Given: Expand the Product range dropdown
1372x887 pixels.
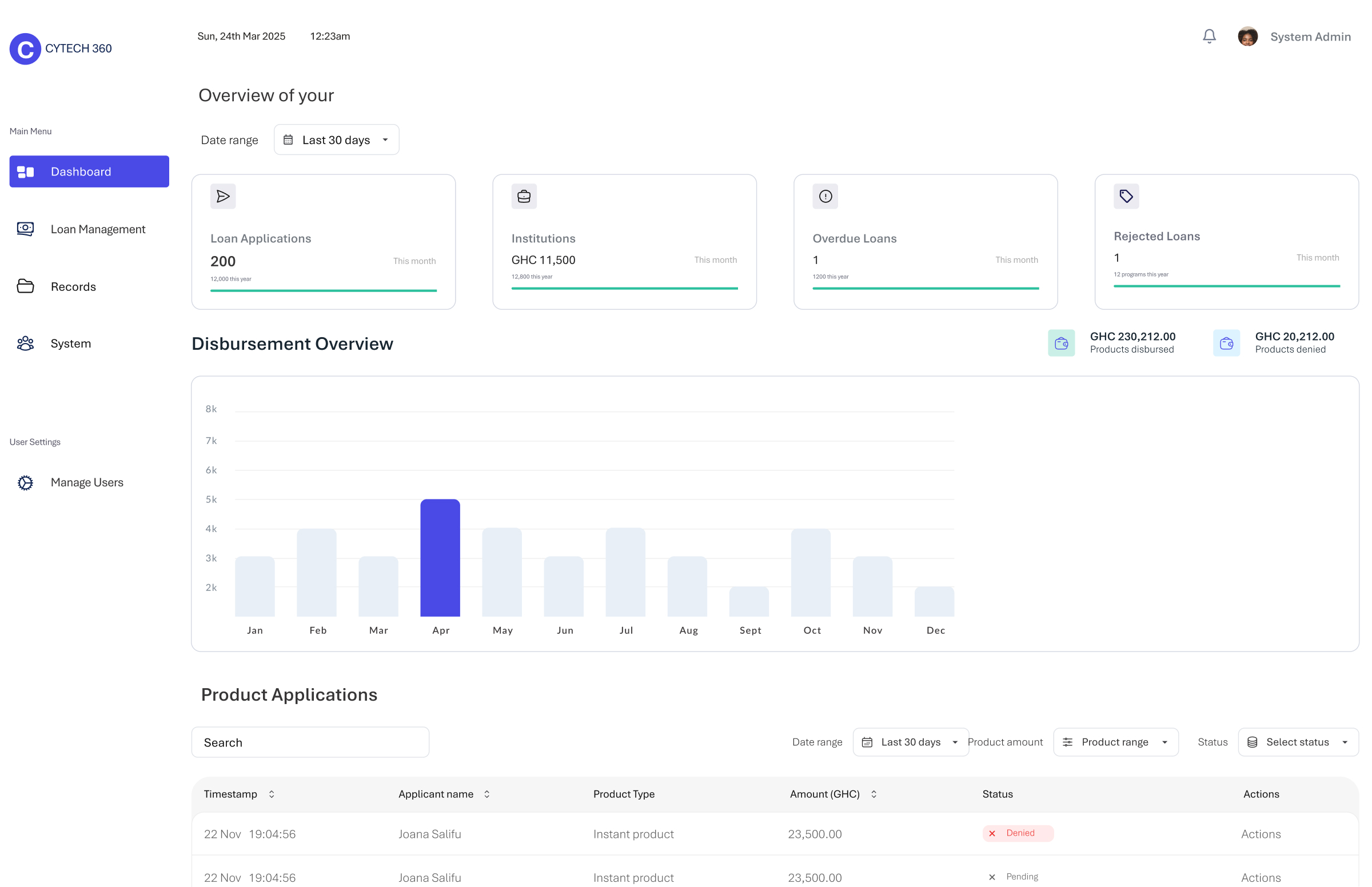Looking at the screenshot, I should coord(1115,742).
